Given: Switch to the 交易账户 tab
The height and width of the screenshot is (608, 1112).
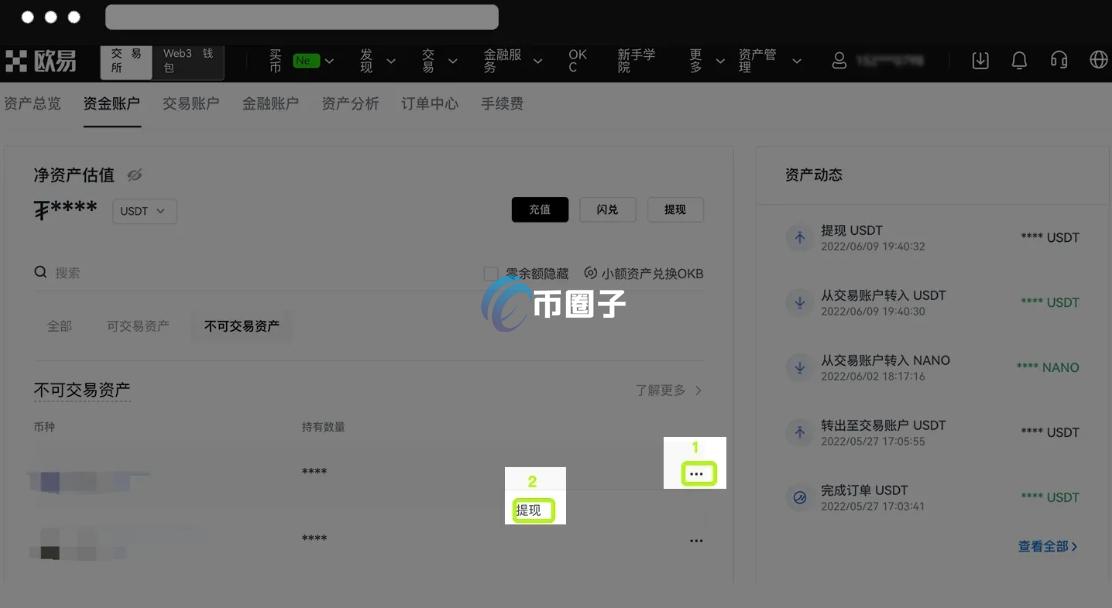Looking at the screenshot, I should click(x=190, y=103).
